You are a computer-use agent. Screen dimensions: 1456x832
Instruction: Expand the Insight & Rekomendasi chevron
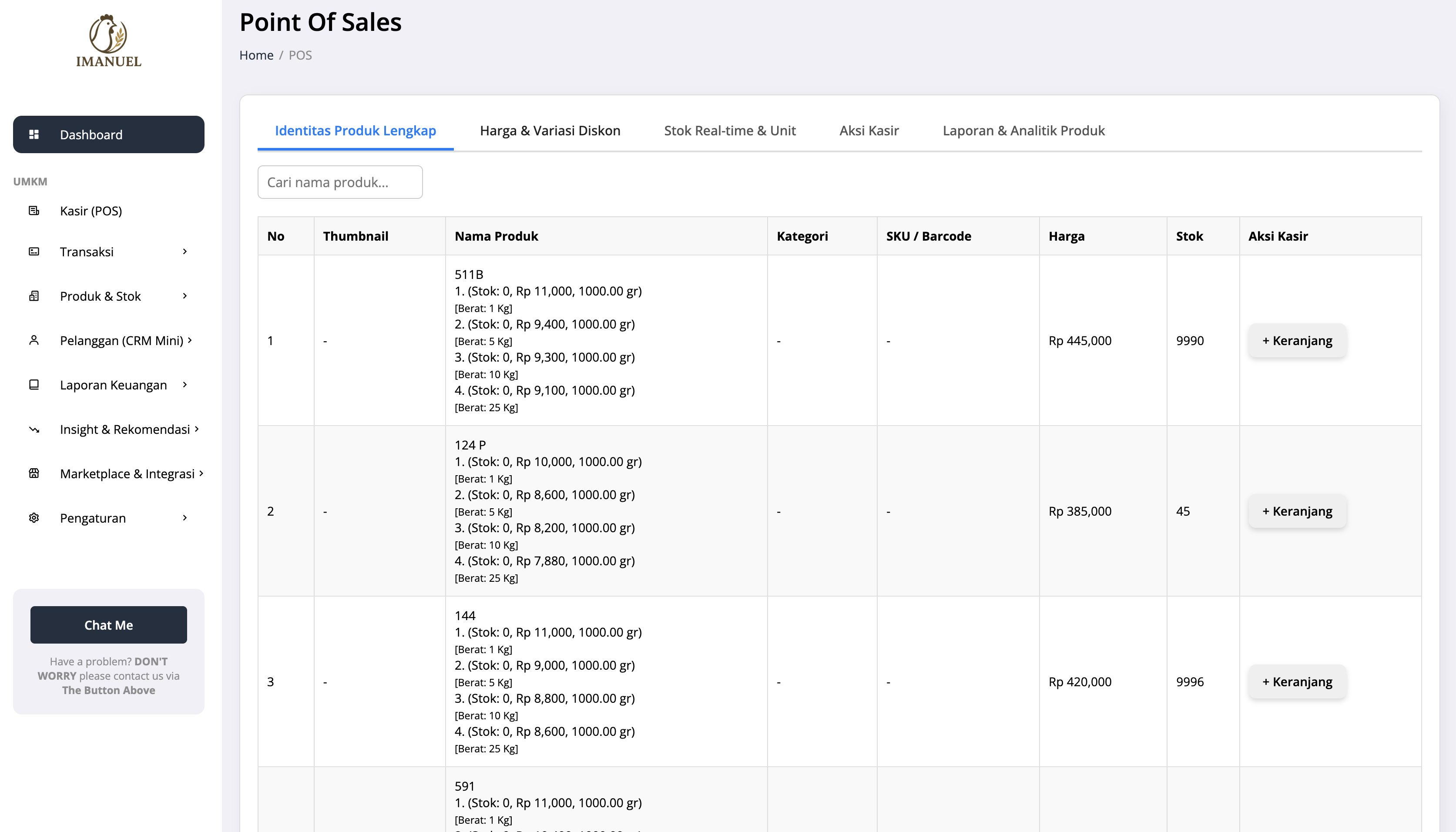pyautogui.click(x=197, y=429)
